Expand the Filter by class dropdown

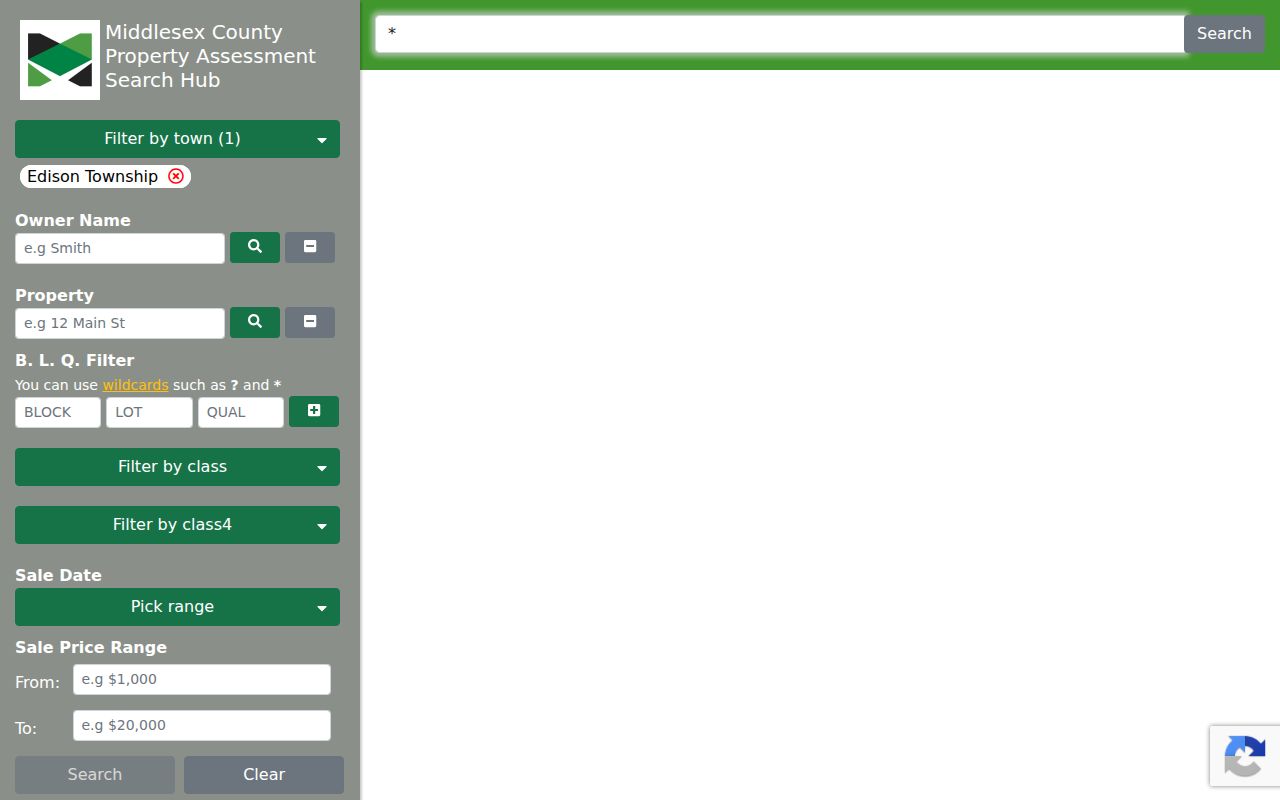(x=177, y=467)
